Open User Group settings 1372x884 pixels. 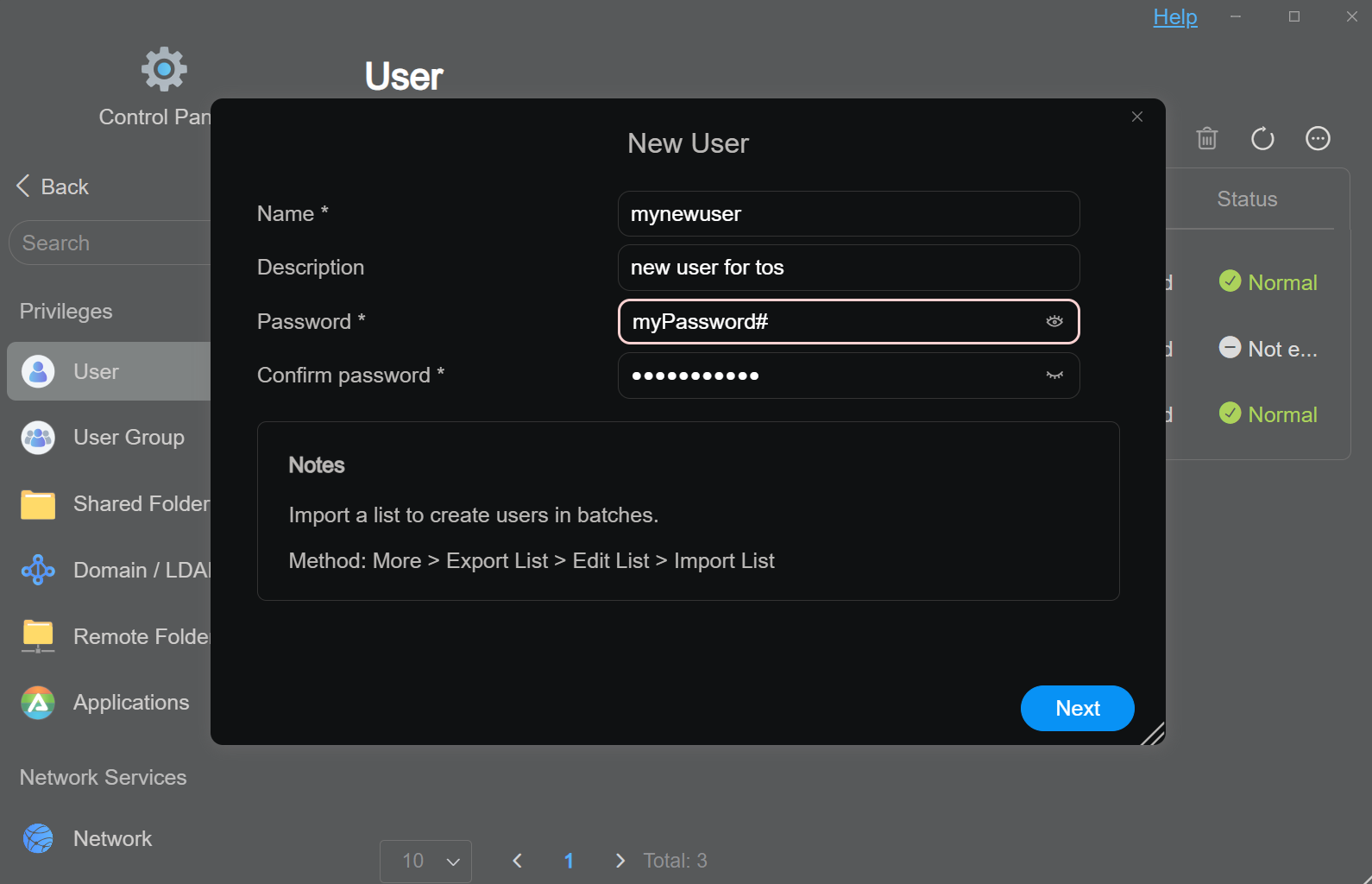[x=109, y=438]
